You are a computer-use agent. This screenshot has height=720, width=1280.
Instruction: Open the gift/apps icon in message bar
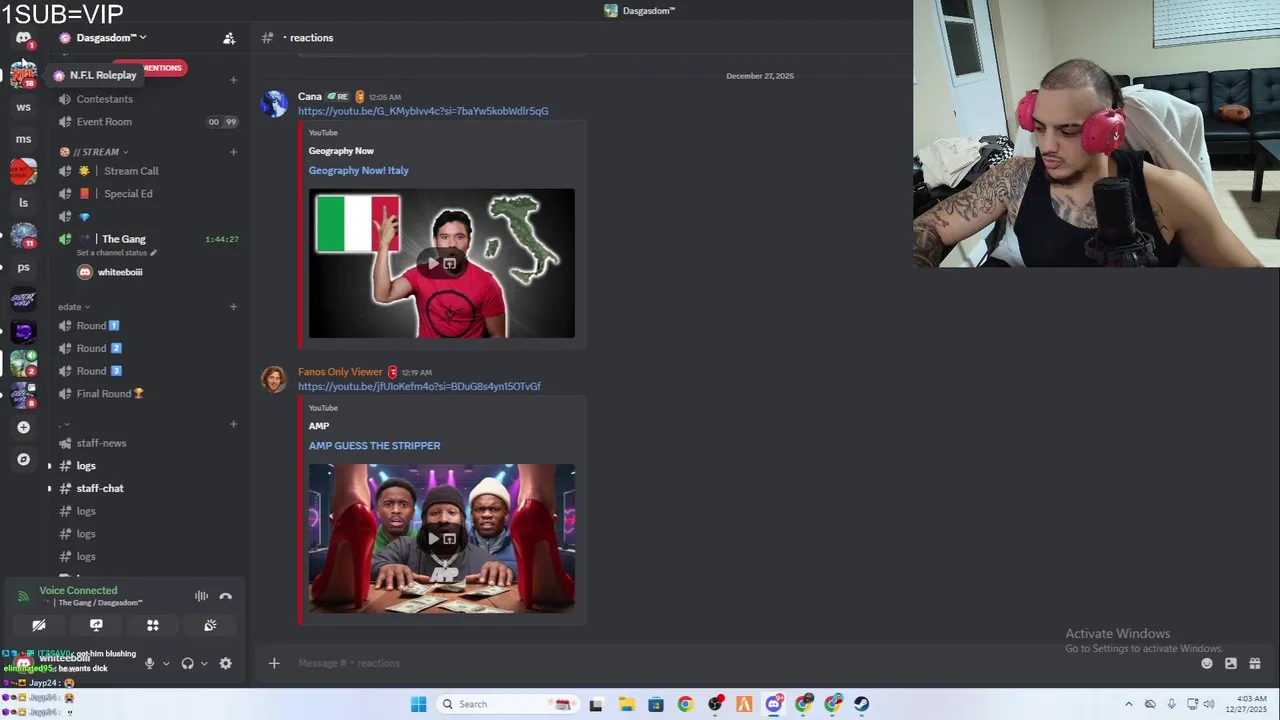(1255, 663)
